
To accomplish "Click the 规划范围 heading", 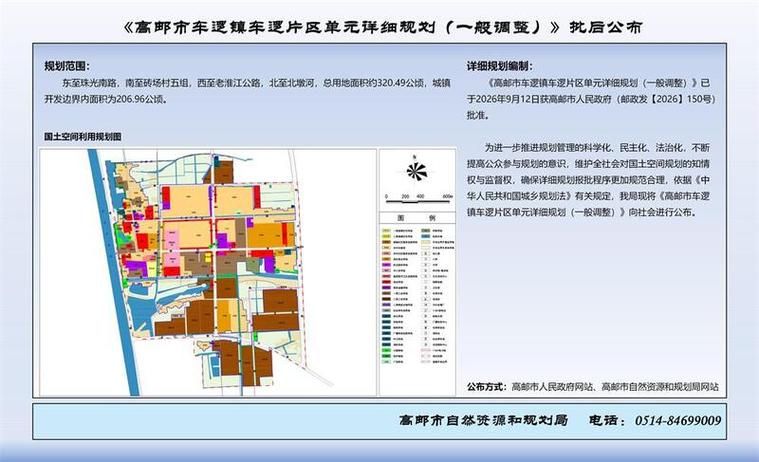I will [x=67, y=66].
